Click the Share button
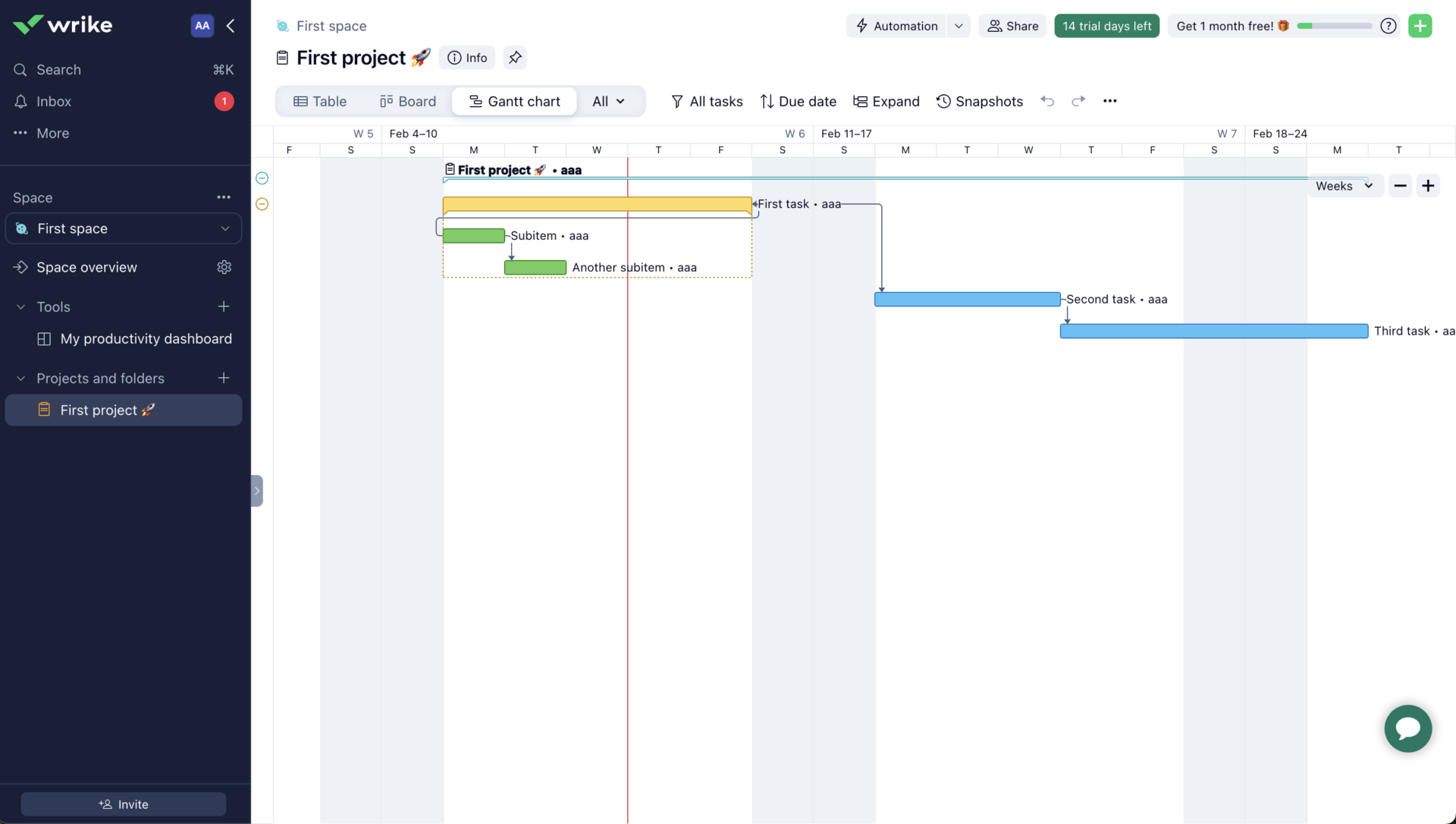The width and height of the screenshot is (1456, 824). click(x=1012, y=26)
